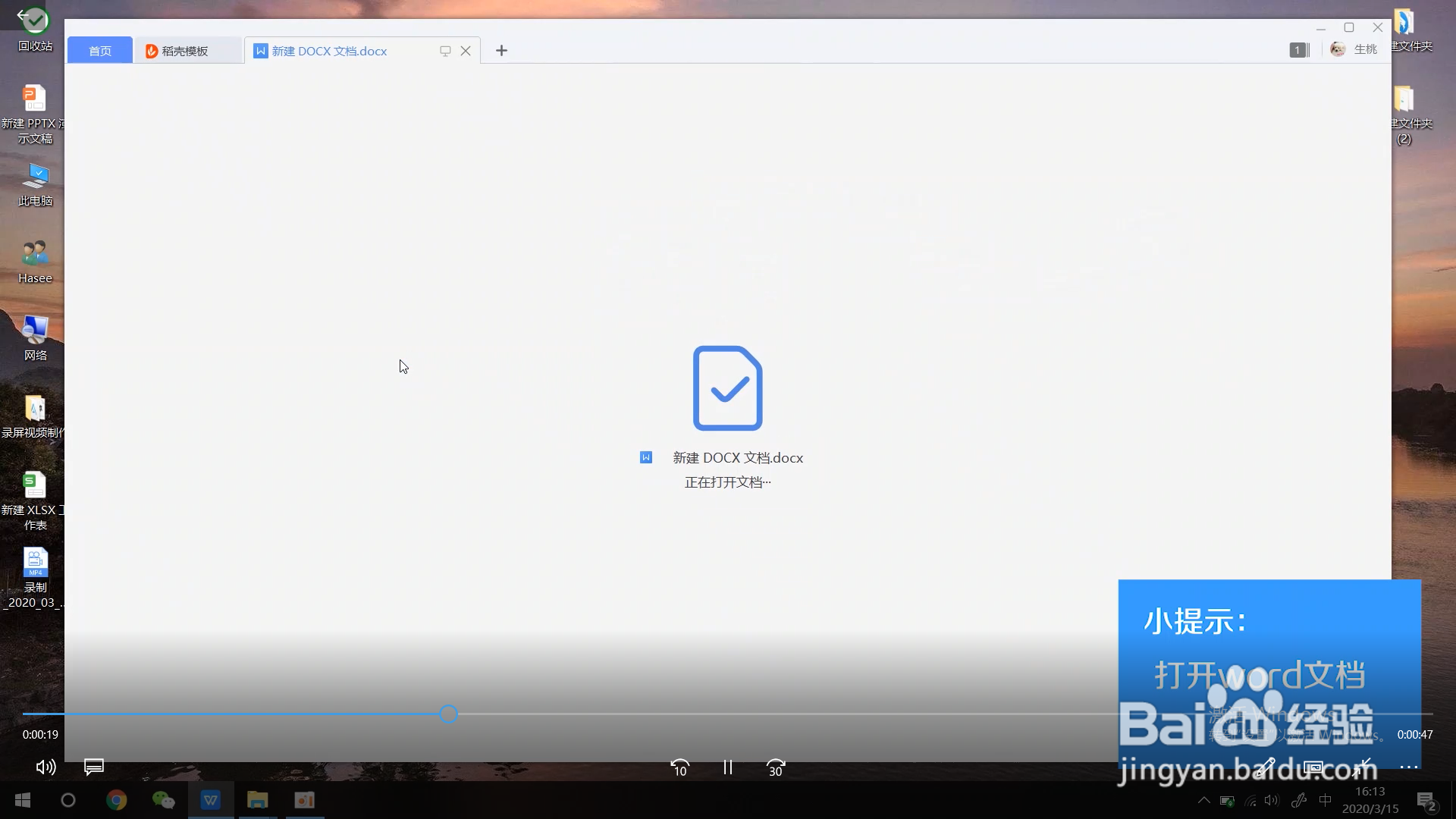Skip forward 30 seconds
This screenshot has height=819, width=1456.
[775, 767]
